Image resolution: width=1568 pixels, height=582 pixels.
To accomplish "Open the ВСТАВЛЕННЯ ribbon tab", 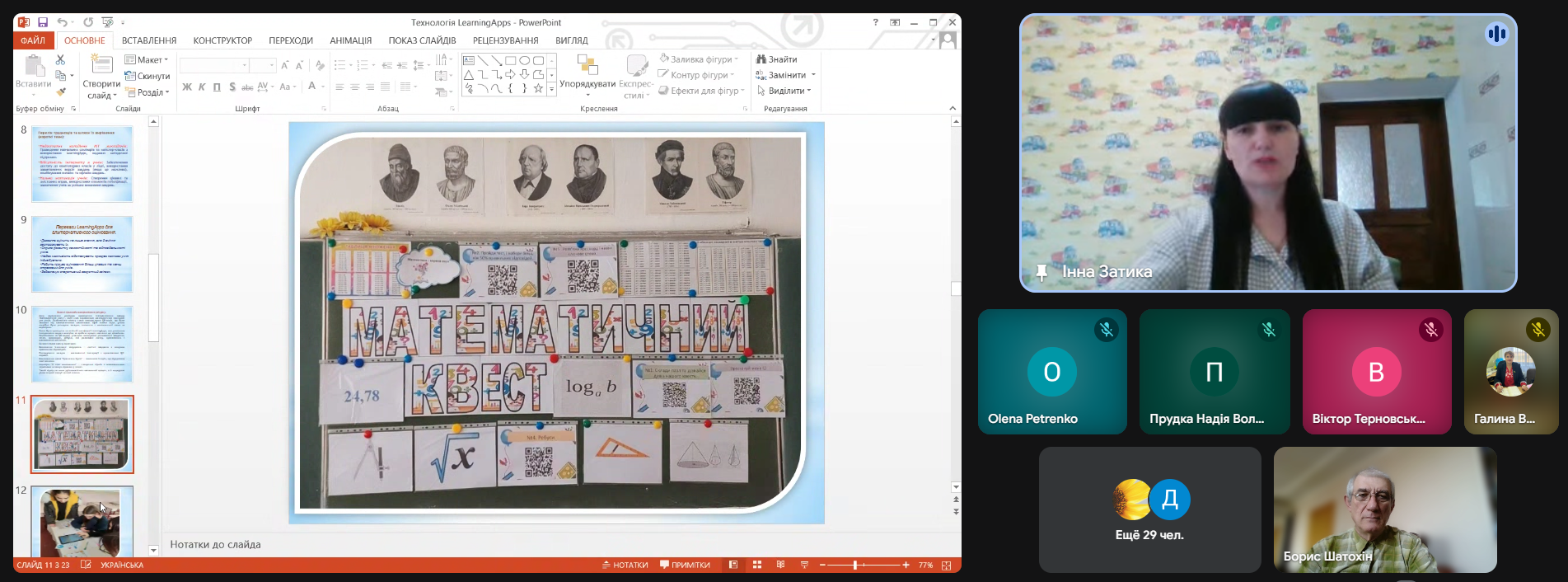I will click(x=149, y=40).
